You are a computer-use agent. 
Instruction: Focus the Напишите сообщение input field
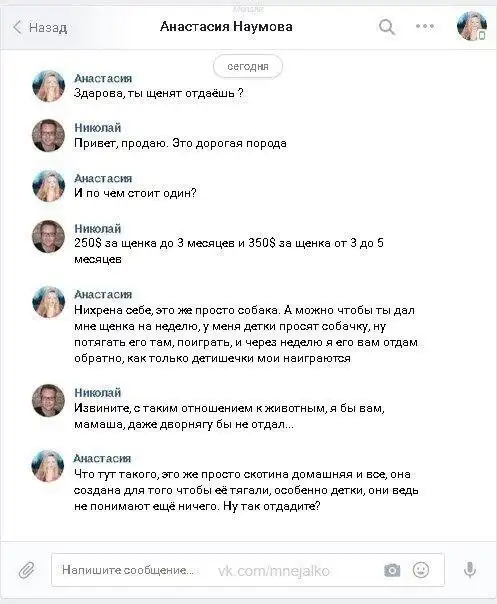point(247,570)
